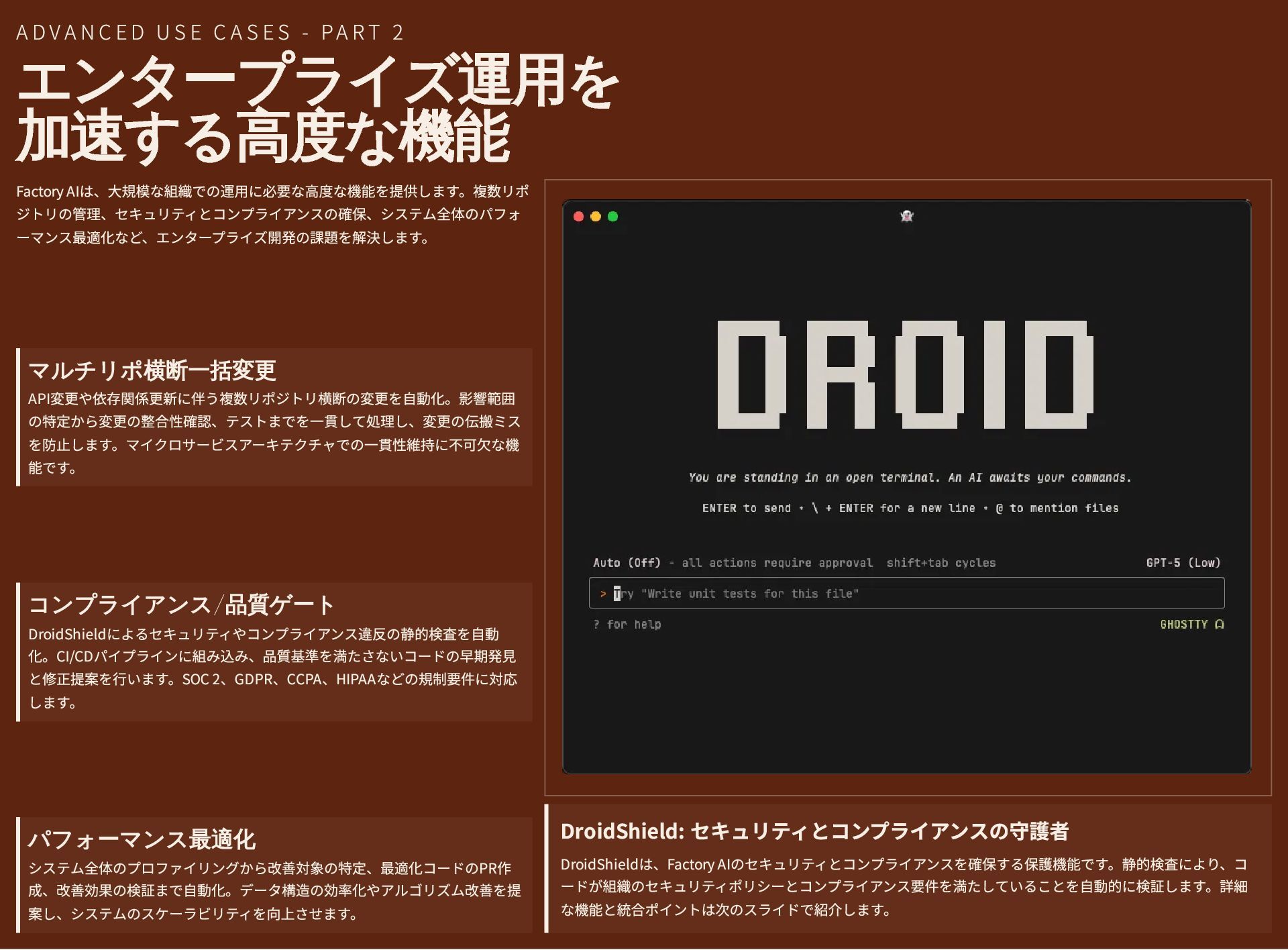The image size is (1288, 950).
Task: Click the DroidShield: セキュリティ heading
Action: (814, 831)
